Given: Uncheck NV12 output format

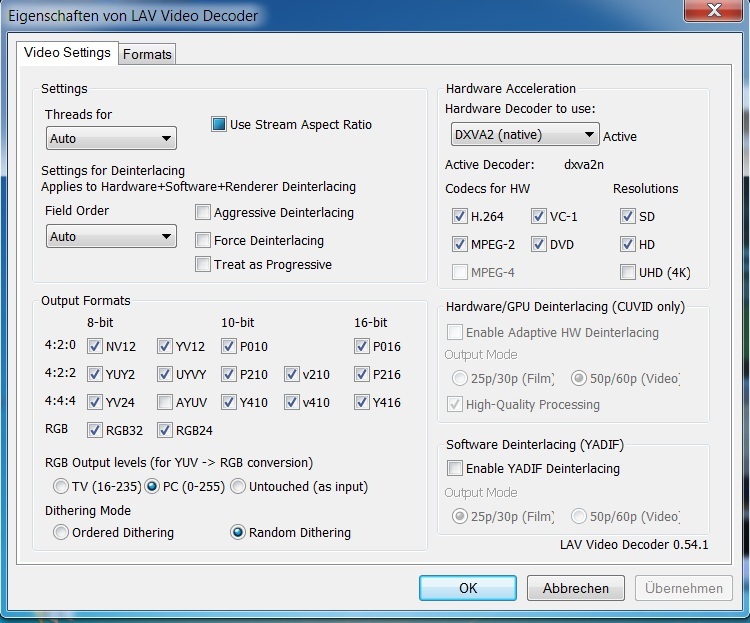Looking at the screenshot, I should point(95,346).
